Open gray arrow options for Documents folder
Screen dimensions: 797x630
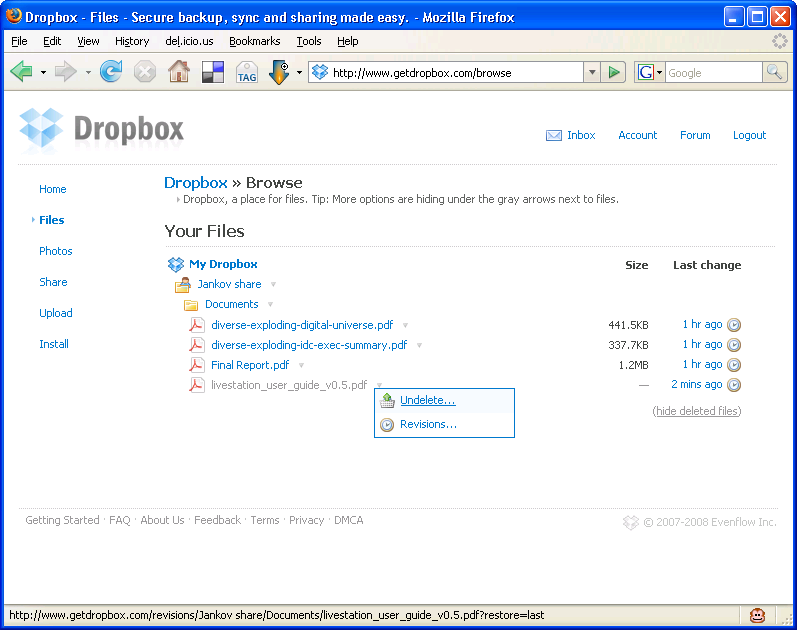pos(270,304)
